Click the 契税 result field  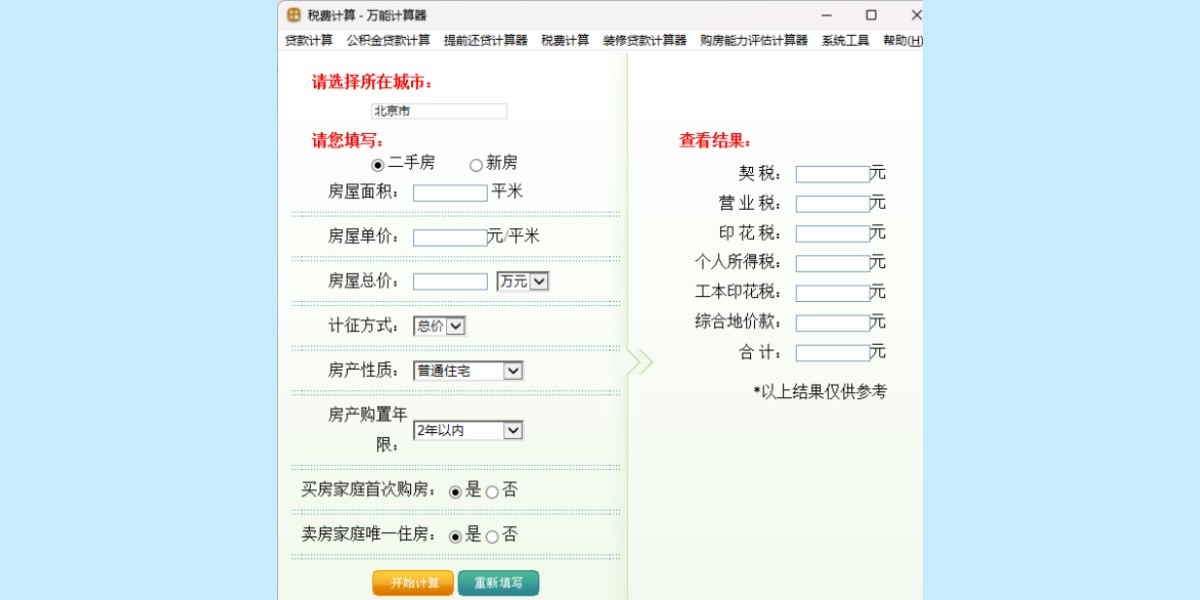pyautogui.click(x=832, y=174)
